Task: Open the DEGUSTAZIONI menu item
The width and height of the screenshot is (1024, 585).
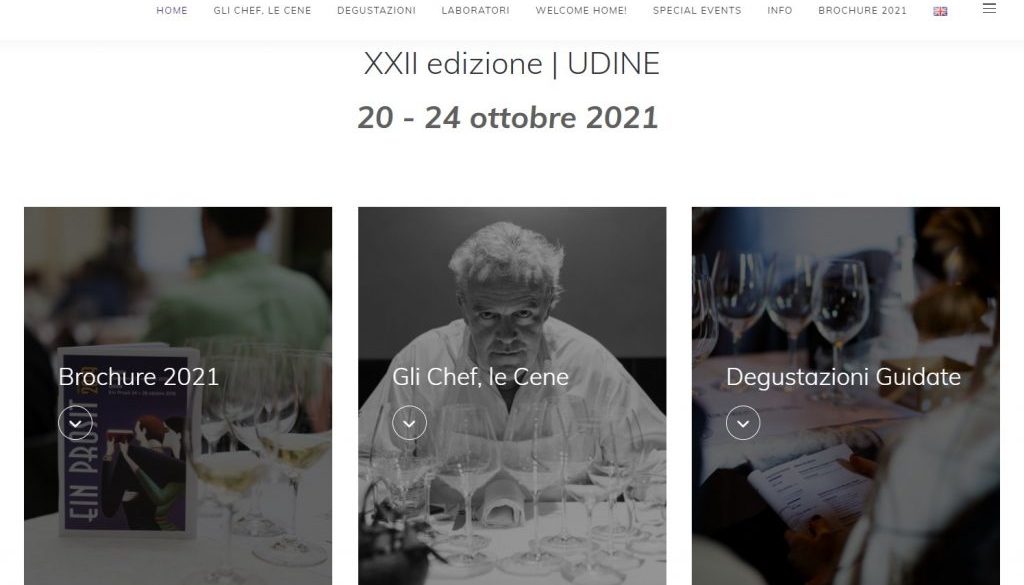Action: tap(376, 10)
